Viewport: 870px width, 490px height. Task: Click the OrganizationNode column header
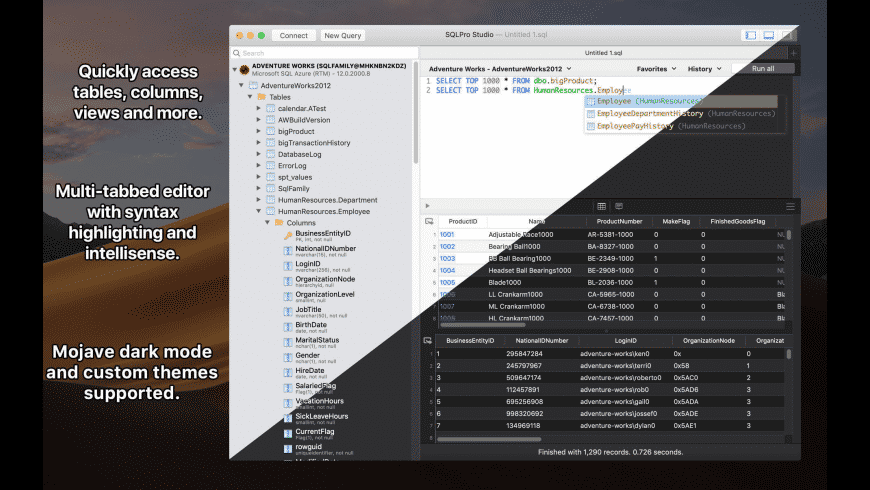pyautogui.click(x=709, y=341)
